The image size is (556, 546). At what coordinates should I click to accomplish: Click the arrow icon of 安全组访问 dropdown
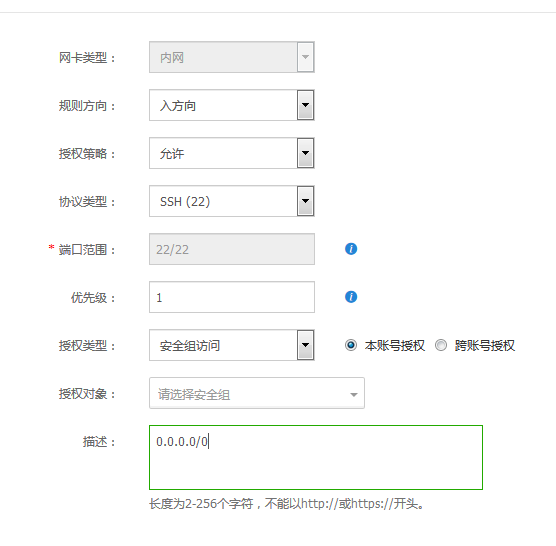click(305, 345)
